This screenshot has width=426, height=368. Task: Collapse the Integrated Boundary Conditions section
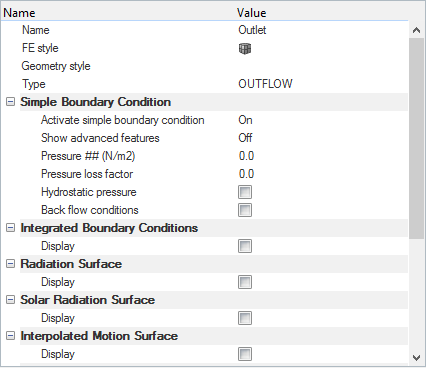(11, 228)
